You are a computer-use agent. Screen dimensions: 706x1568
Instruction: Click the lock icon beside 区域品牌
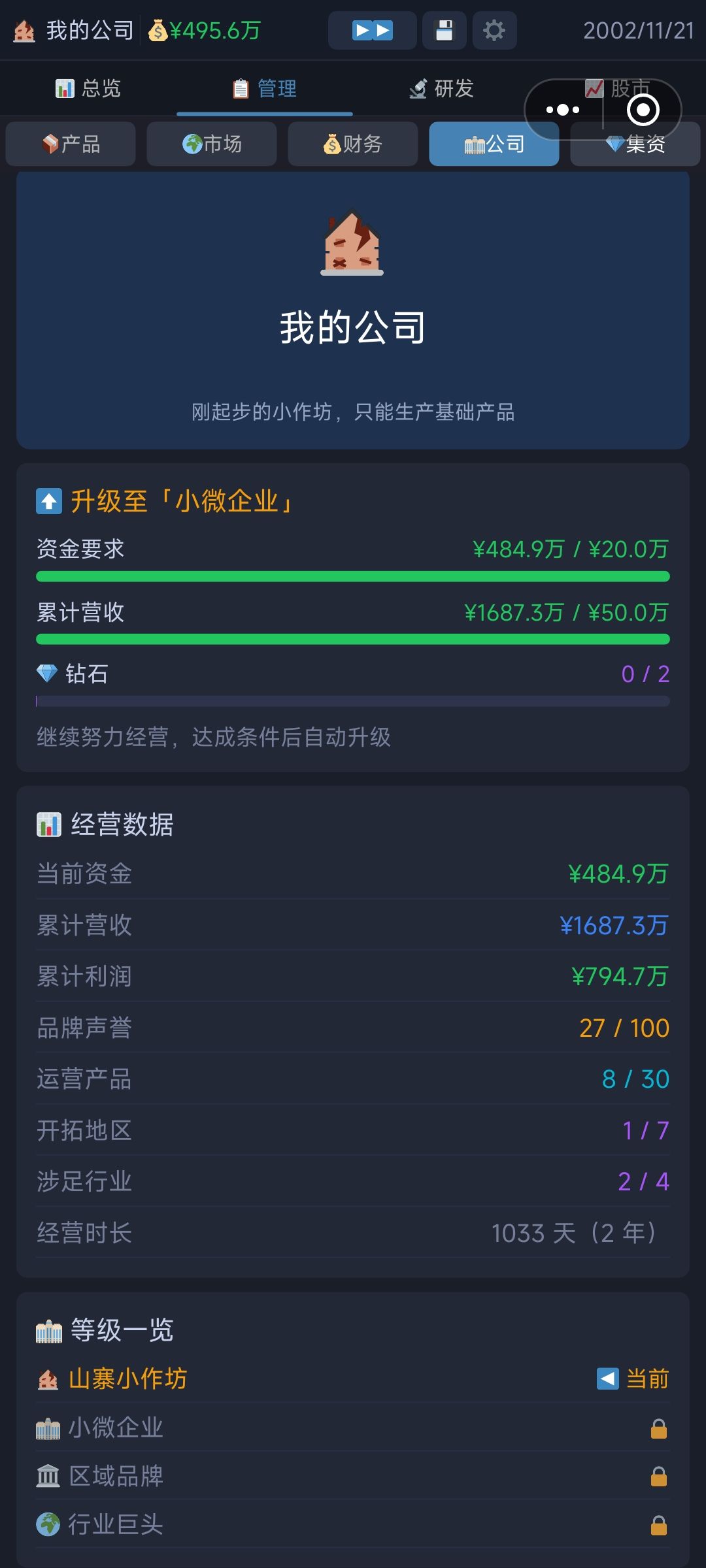tap(658, 1477)
